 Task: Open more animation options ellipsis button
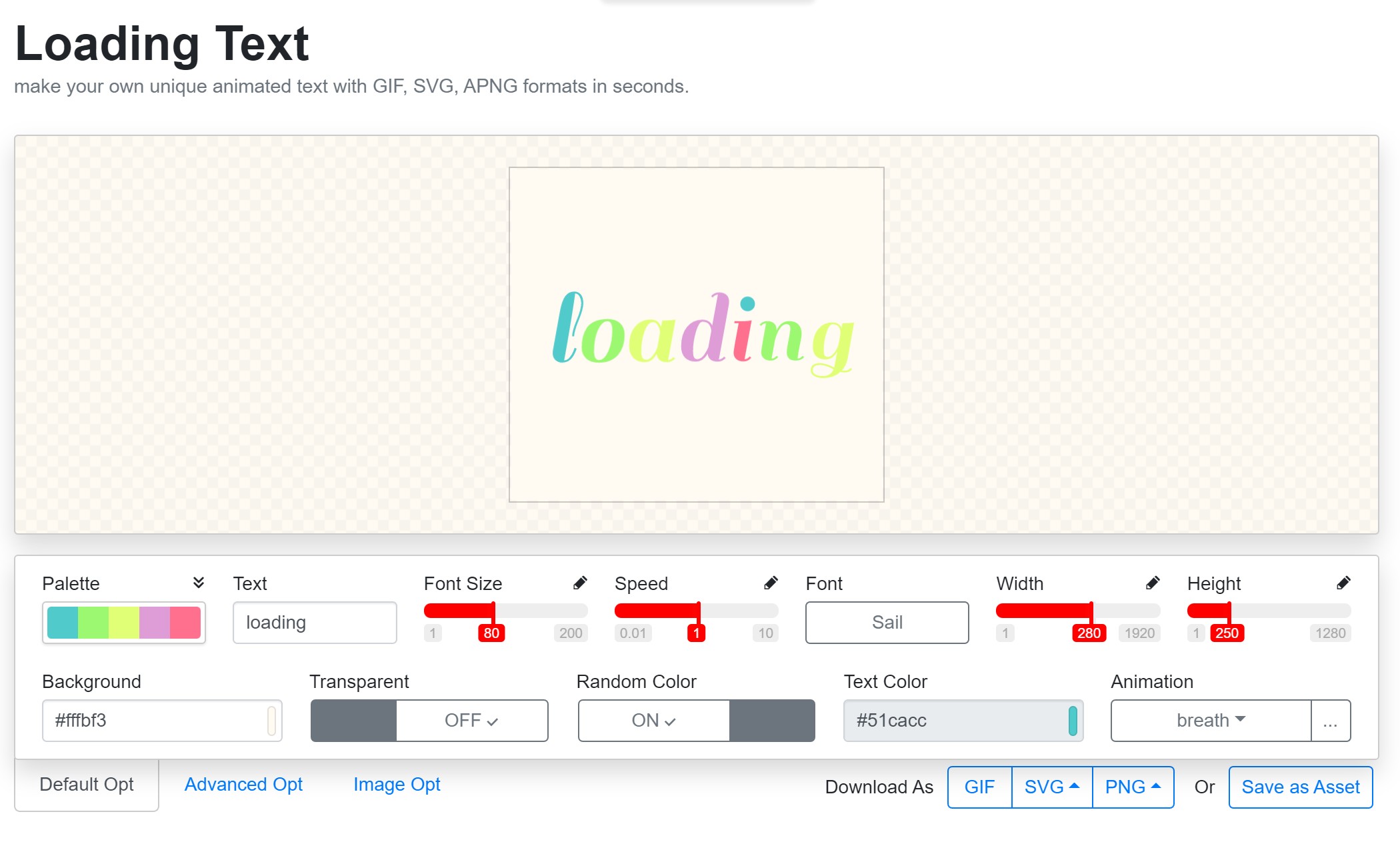[1331, 721]
